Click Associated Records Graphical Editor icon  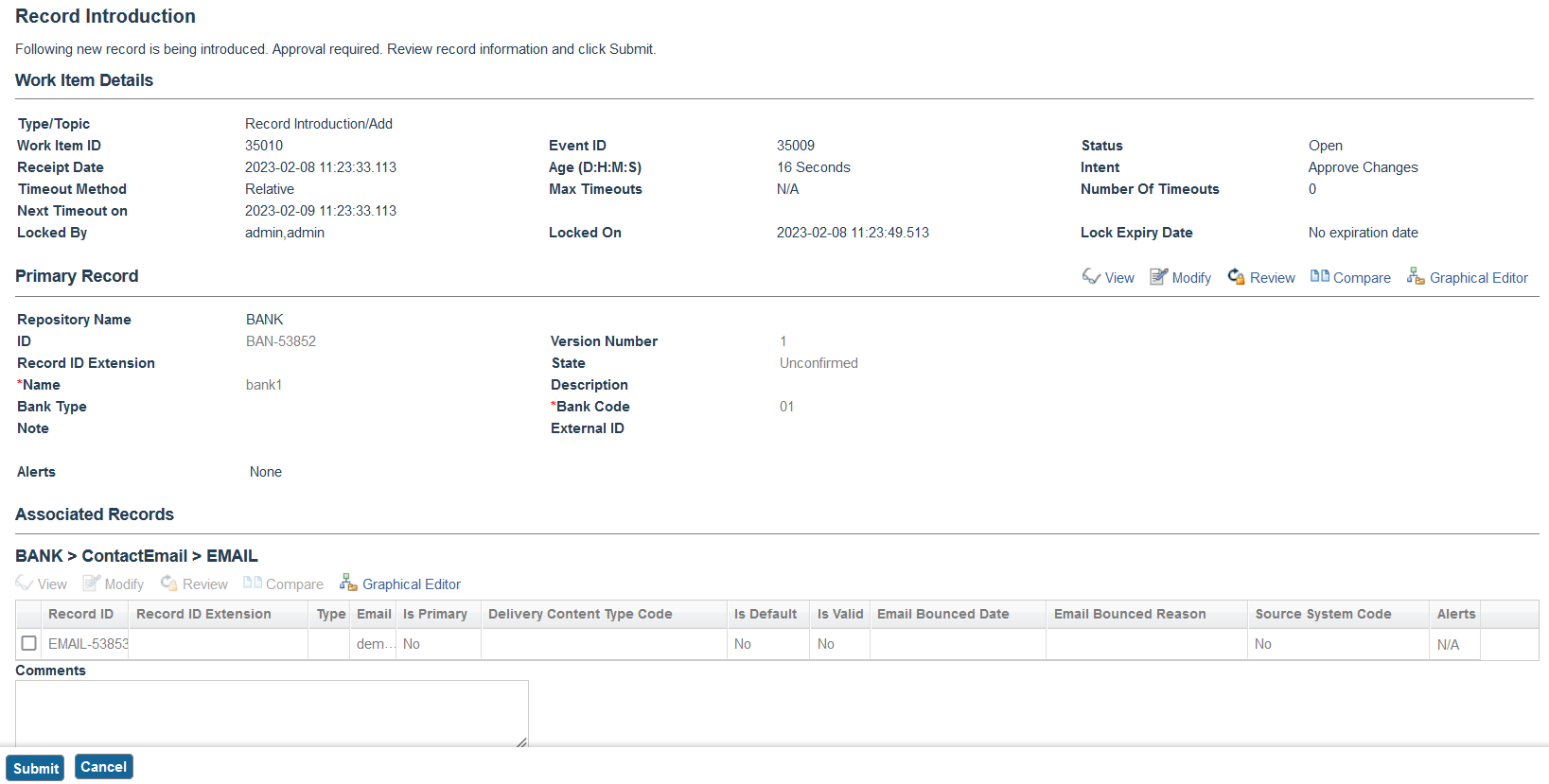pos(348,583)
